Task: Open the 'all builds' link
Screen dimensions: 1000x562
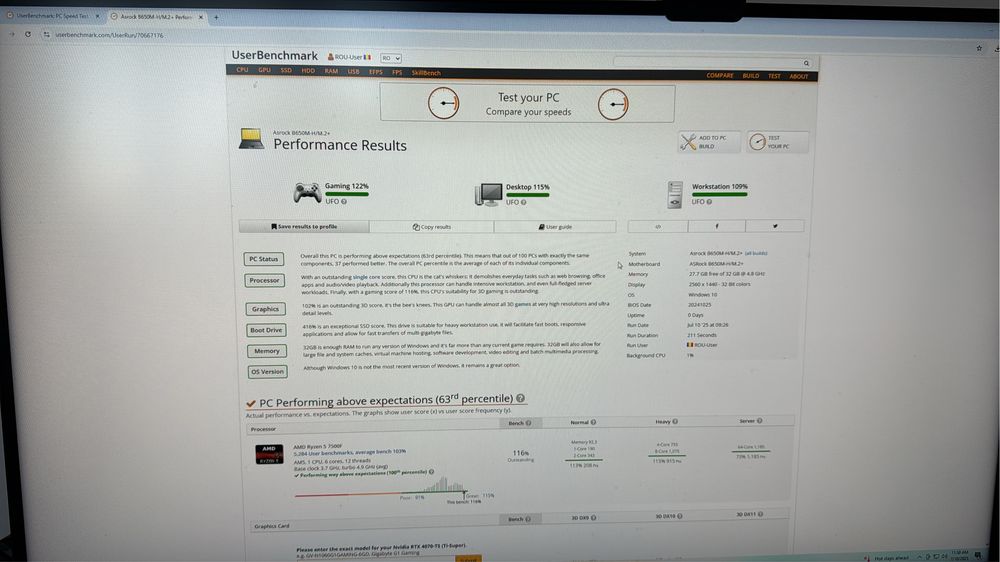Action: click(756, 253)
